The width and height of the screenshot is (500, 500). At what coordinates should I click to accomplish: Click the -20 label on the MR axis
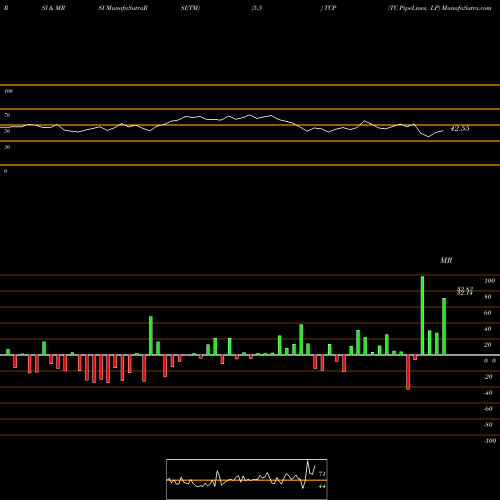488,377
